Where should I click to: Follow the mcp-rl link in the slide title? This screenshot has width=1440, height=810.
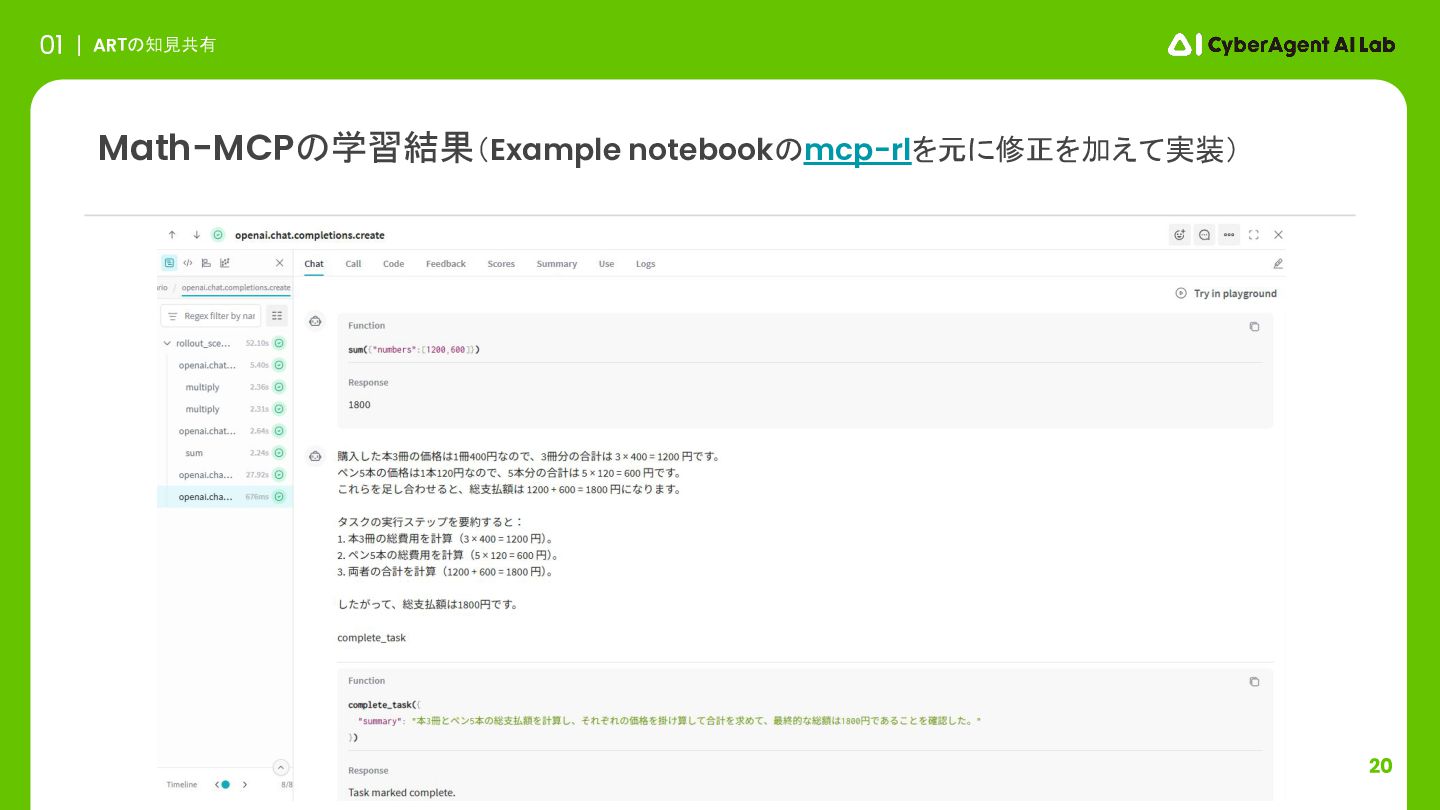click(x=857, y=150)
